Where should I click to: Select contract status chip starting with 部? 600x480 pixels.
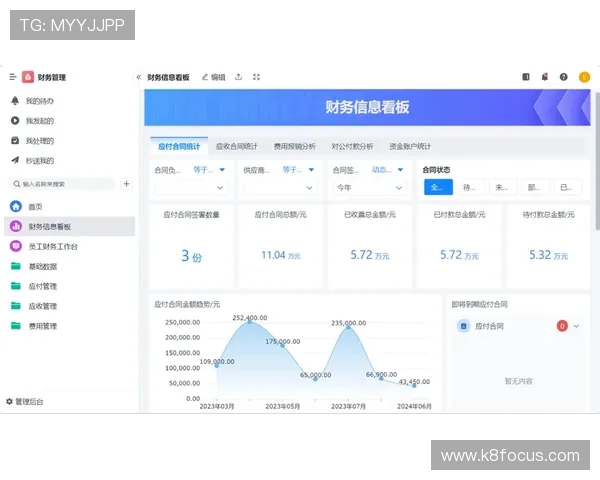[x=536, y=187]
